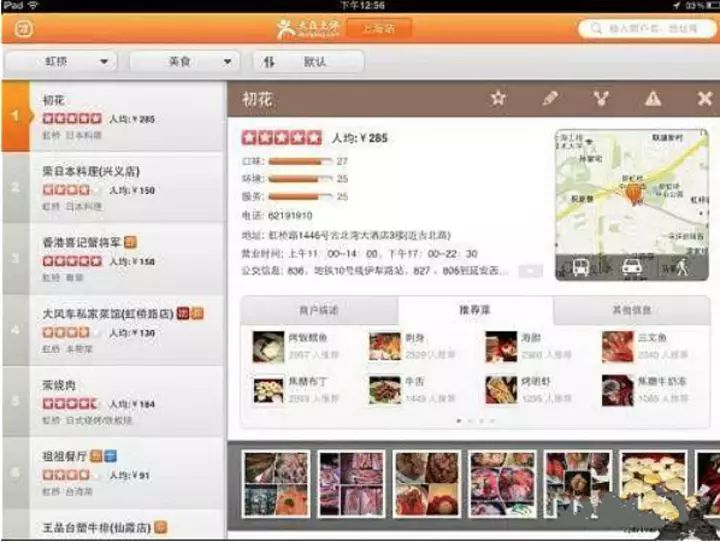
Task: Click the merchant search input field
Action: [x=650, y=29]
